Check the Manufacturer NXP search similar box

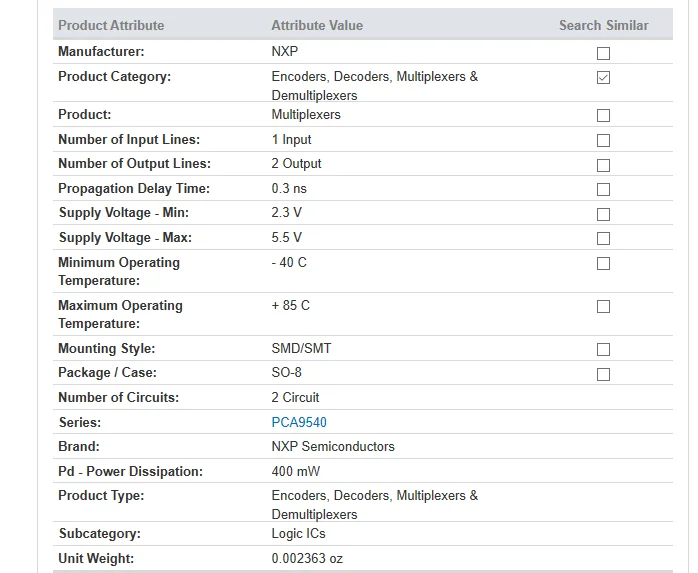tap(603, 53)
